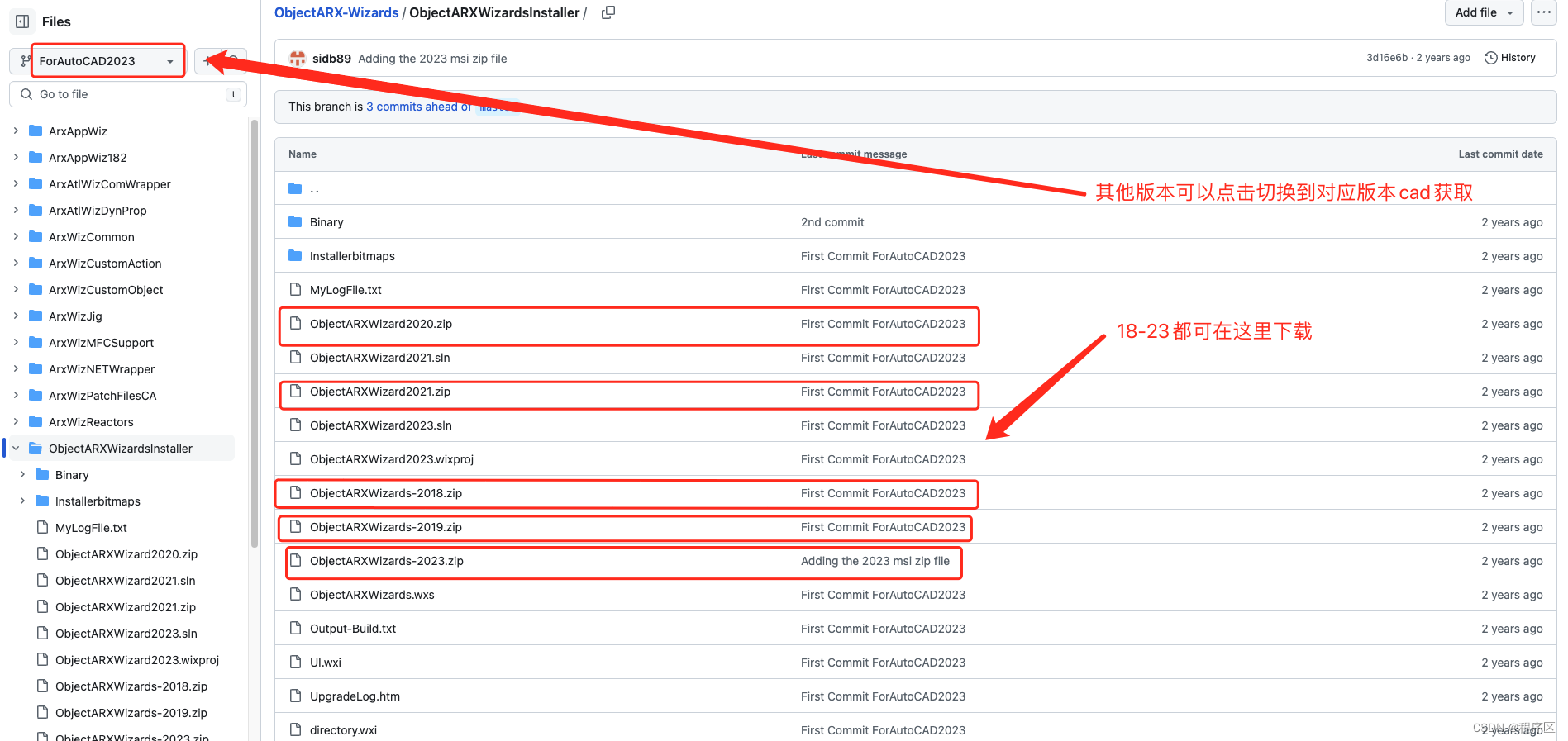Open ObjectARXWizard2021.sln in the sidebar tree

tap(126, 581)
